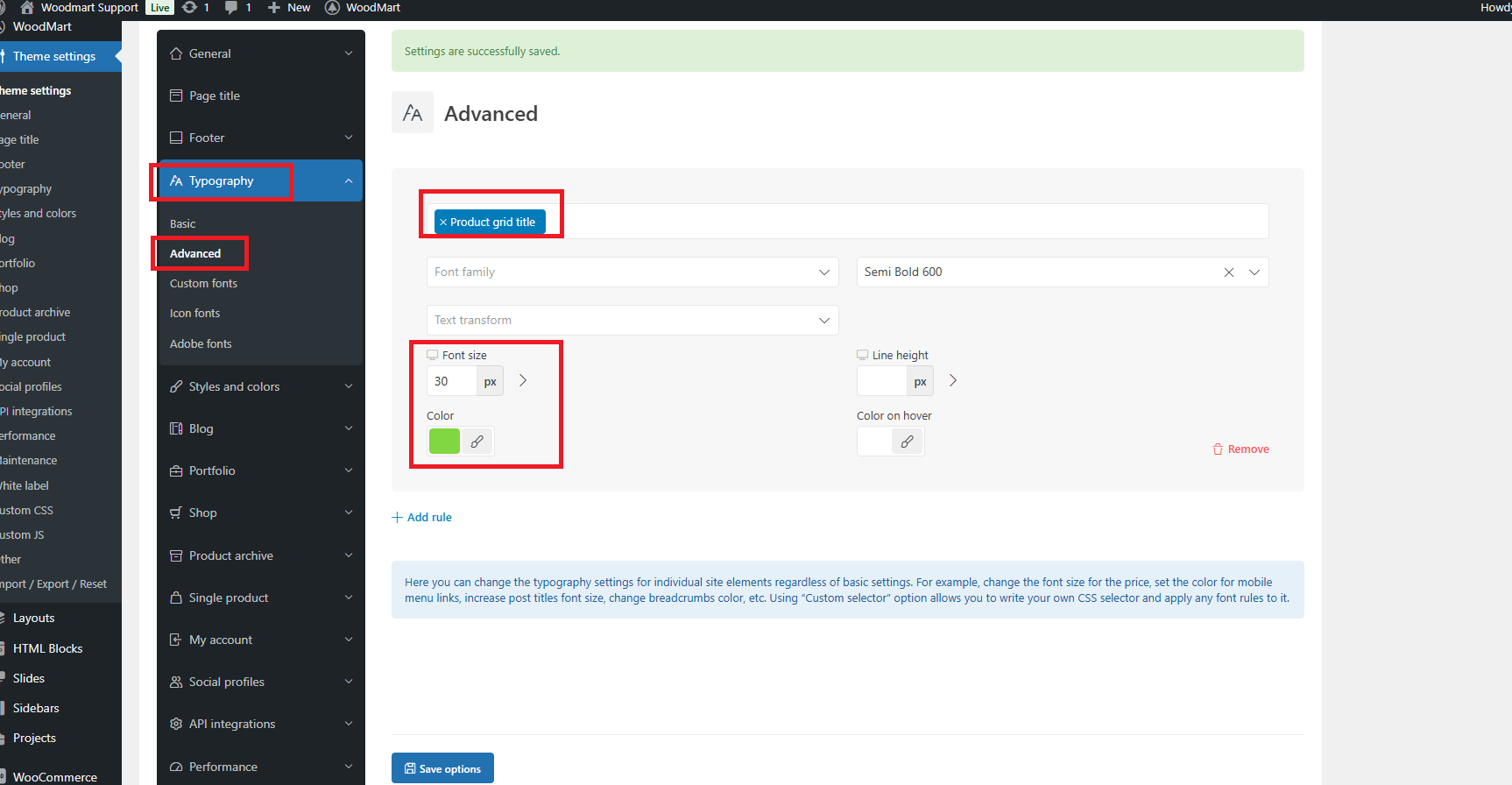Click the Save options button
The width and height of the screenshot is (1512, 785).
(x=442, y=768)
